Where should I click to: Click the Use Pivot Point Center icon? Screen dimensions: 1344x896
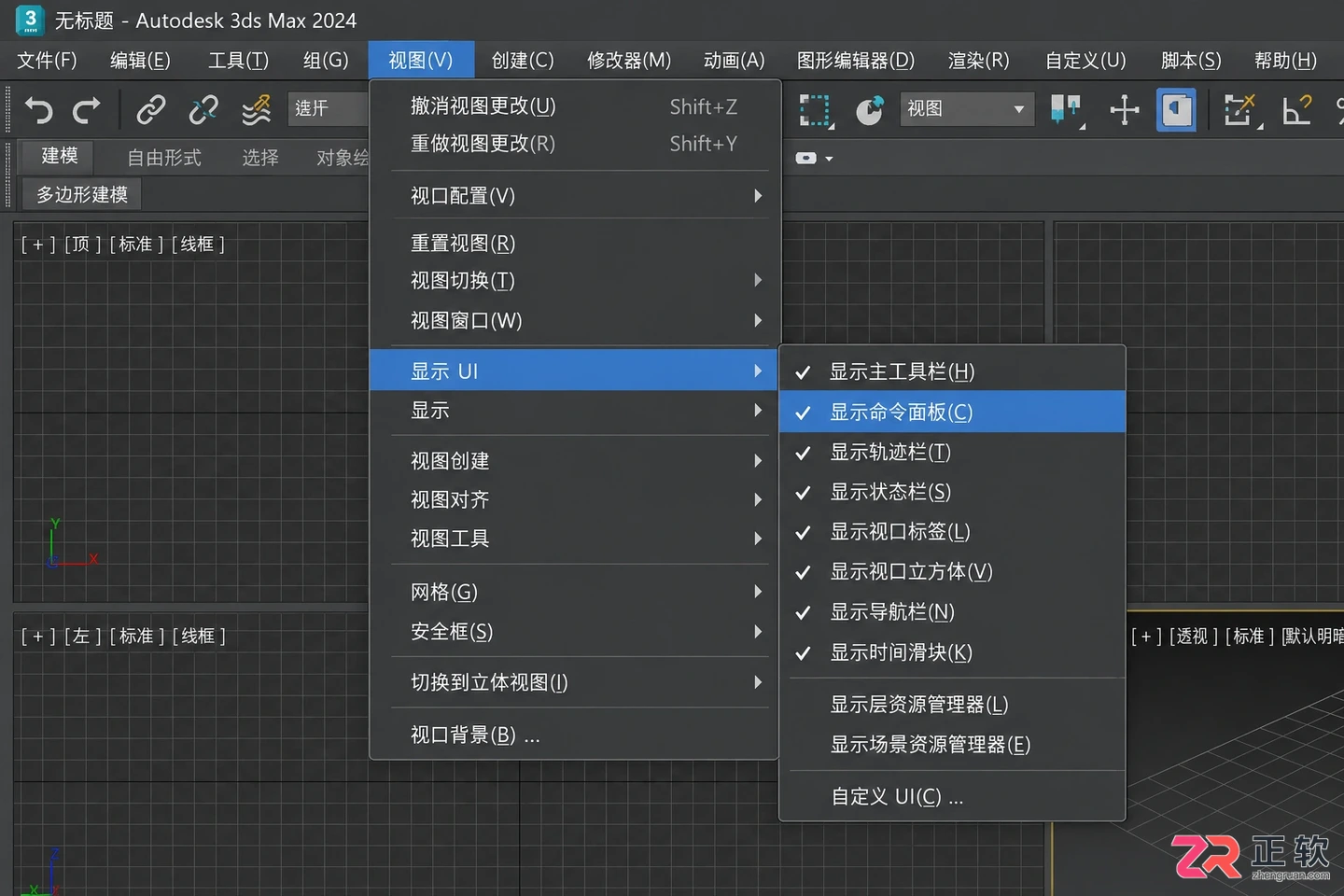tap(1067, 110)
